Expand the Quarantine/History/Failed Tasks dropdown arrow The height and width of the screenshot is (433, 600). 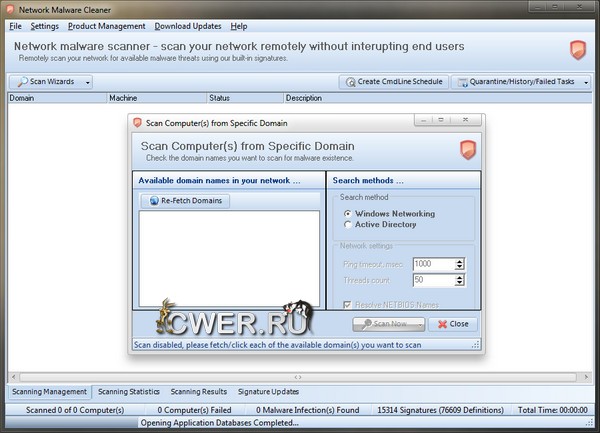tap(581, 82)
